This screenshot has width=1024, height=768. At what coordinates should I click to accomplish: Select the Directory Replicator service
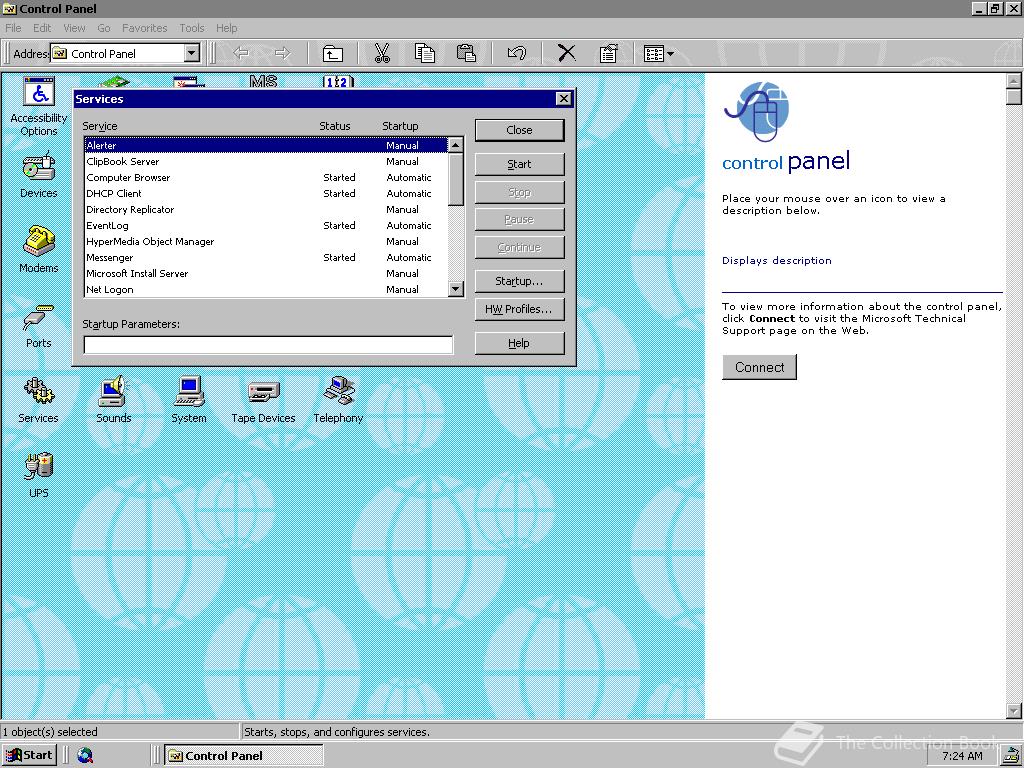(266, 210)
